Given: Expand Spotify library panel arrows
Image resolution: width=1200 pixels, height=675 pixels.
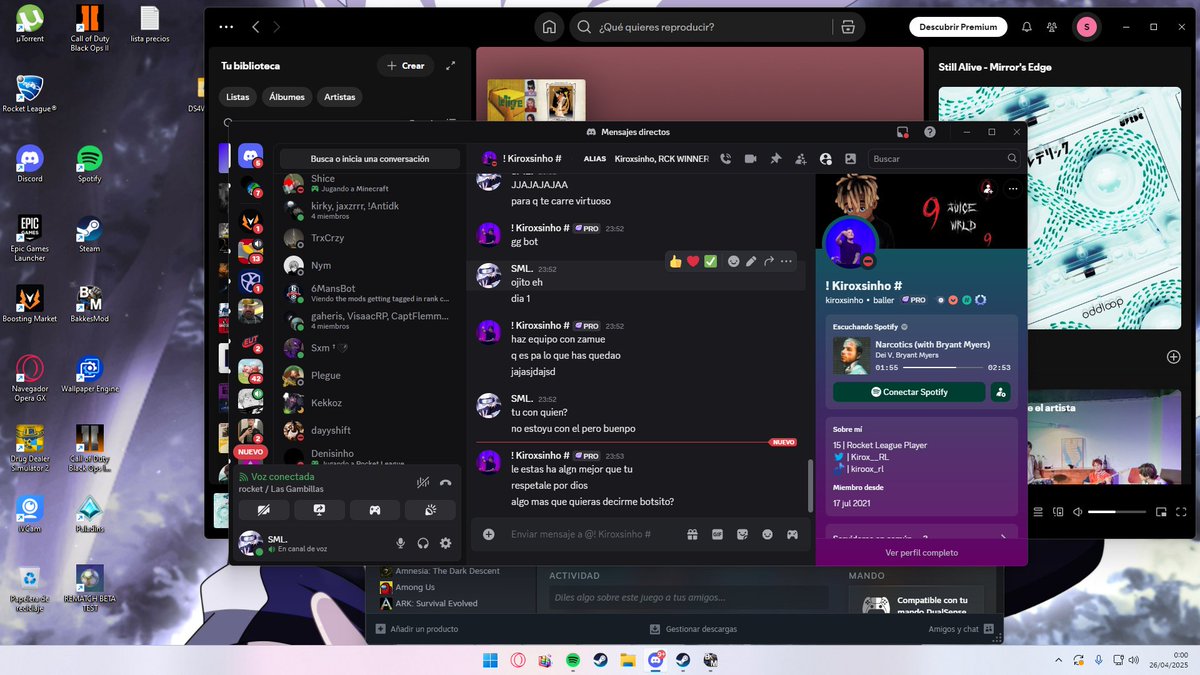Looking at the screenshot, I should (x=450, y=65).
